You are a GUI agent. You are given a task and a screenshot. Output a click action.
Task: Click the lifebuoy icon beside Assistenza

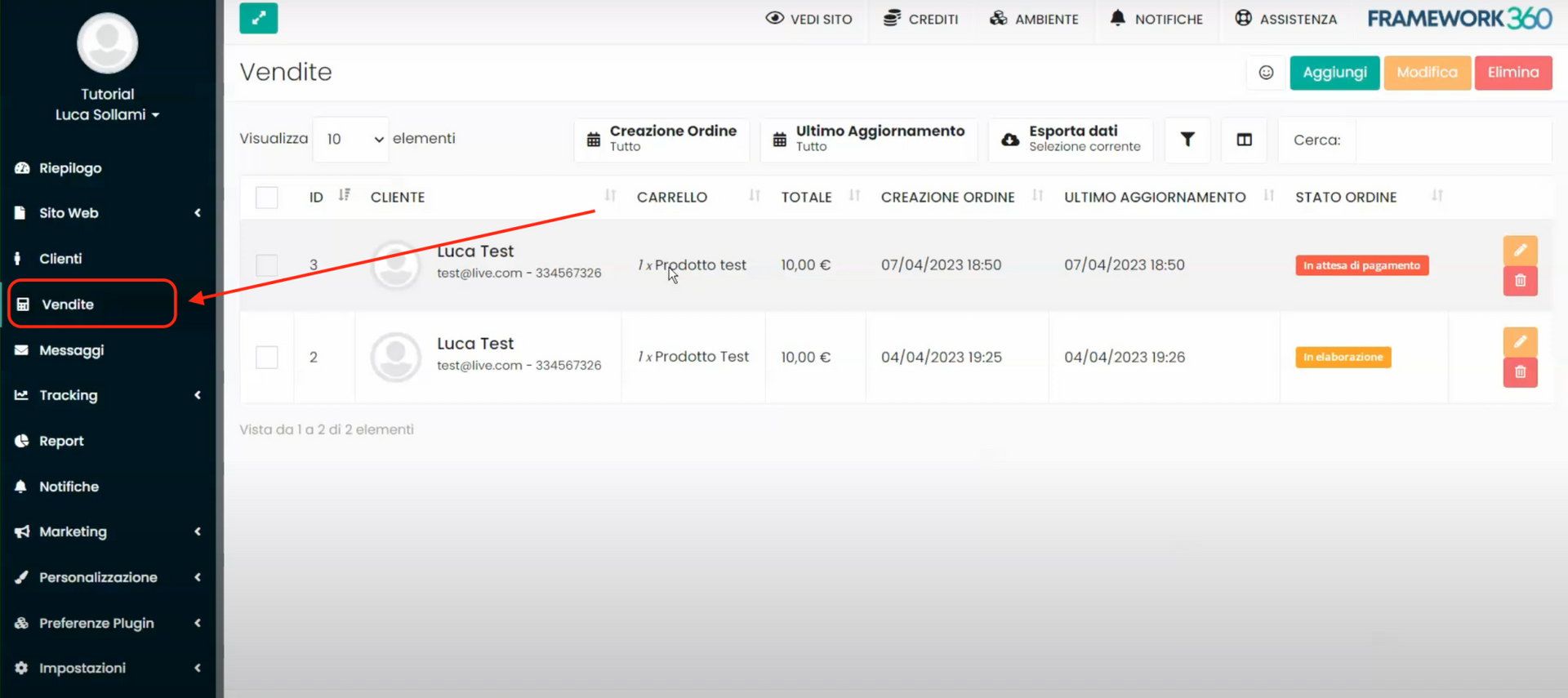pos(1243,18)
